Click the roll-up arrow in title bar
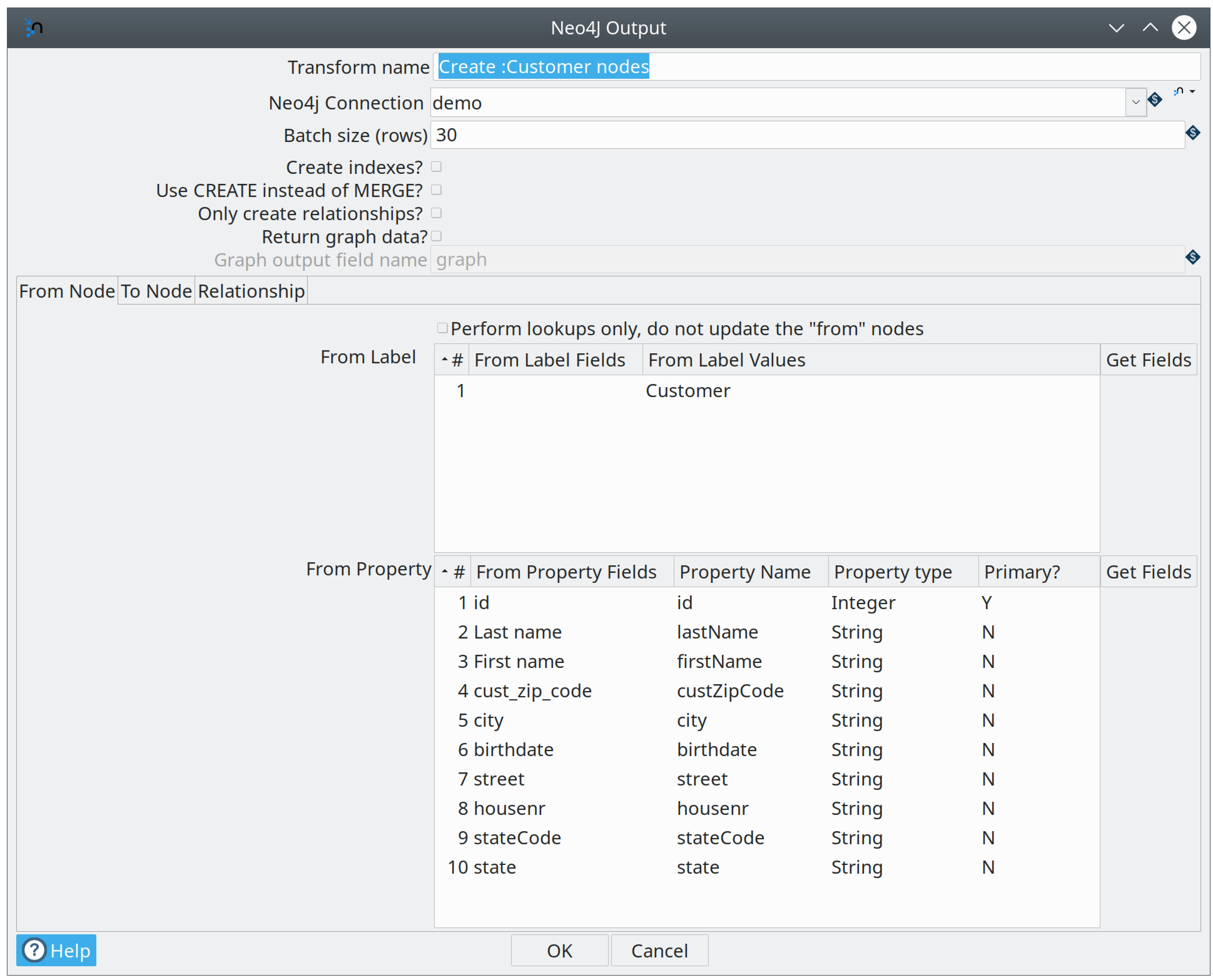The width and height of the screenshot is (1213, 980). click(1150, 27)
